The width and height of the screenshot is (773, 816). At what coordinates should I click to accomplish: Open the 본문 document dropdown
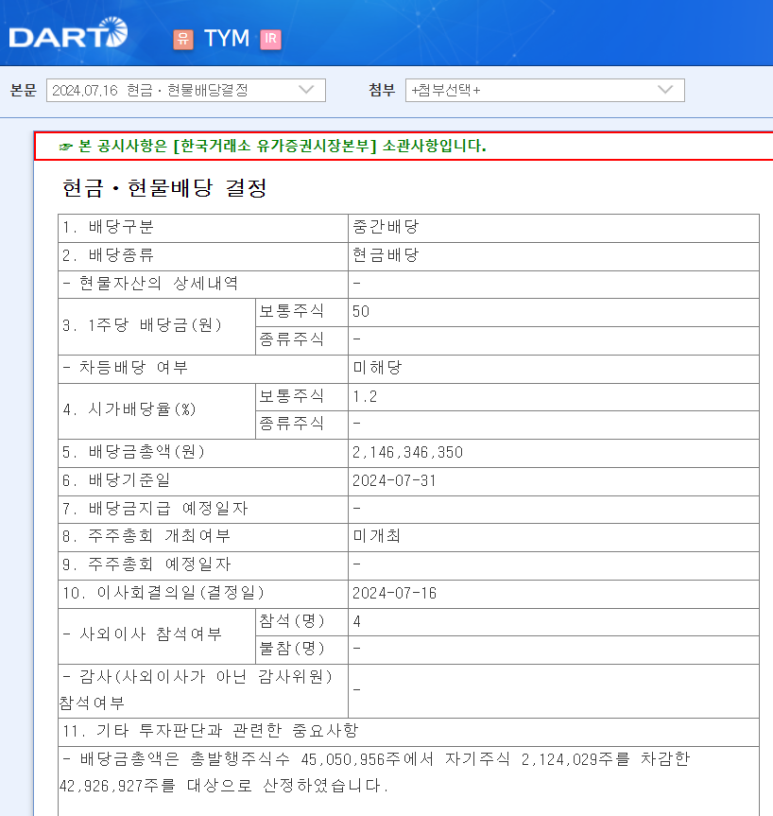(186, 91)
